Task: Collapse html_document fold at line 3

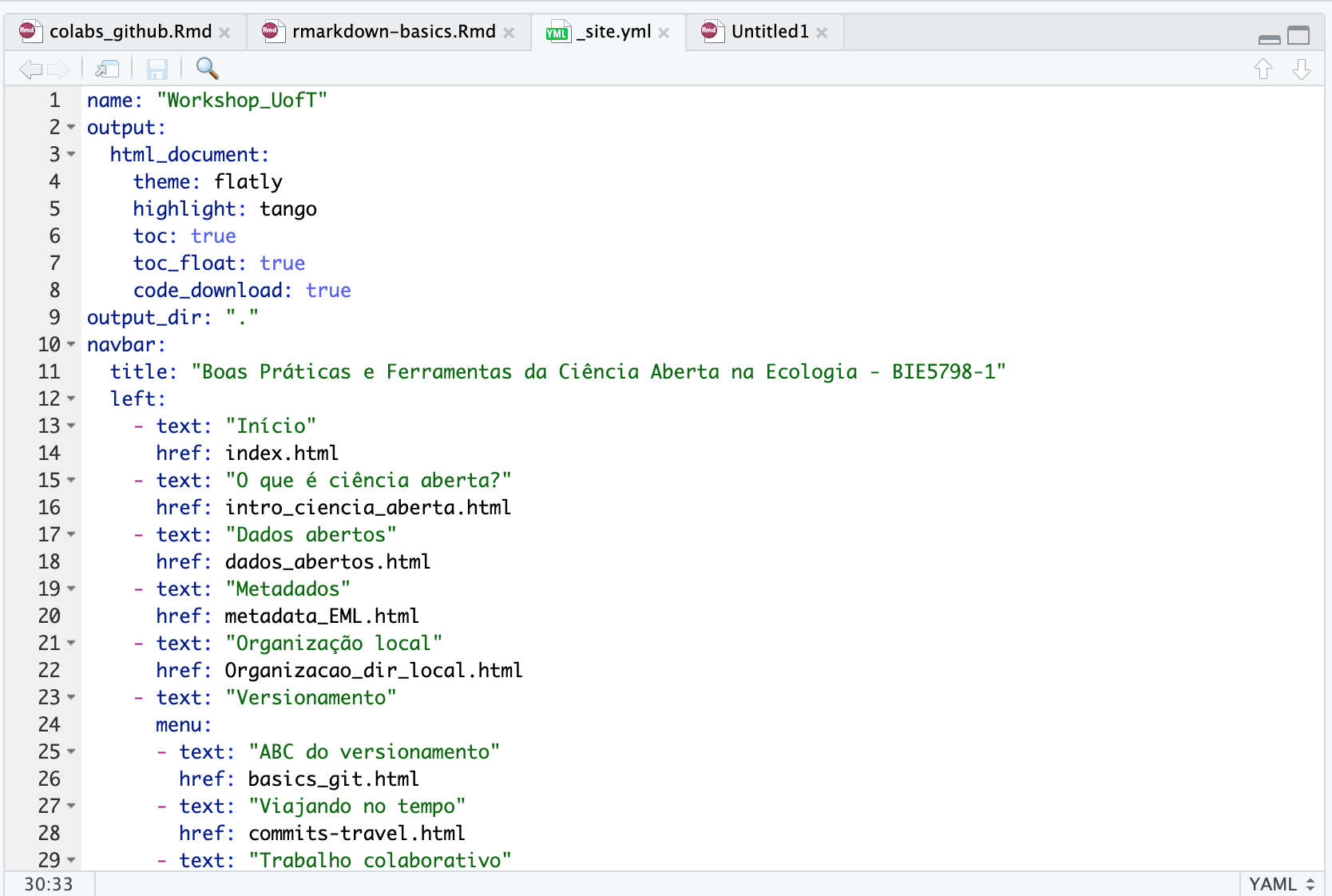Action: pos(71,155)
